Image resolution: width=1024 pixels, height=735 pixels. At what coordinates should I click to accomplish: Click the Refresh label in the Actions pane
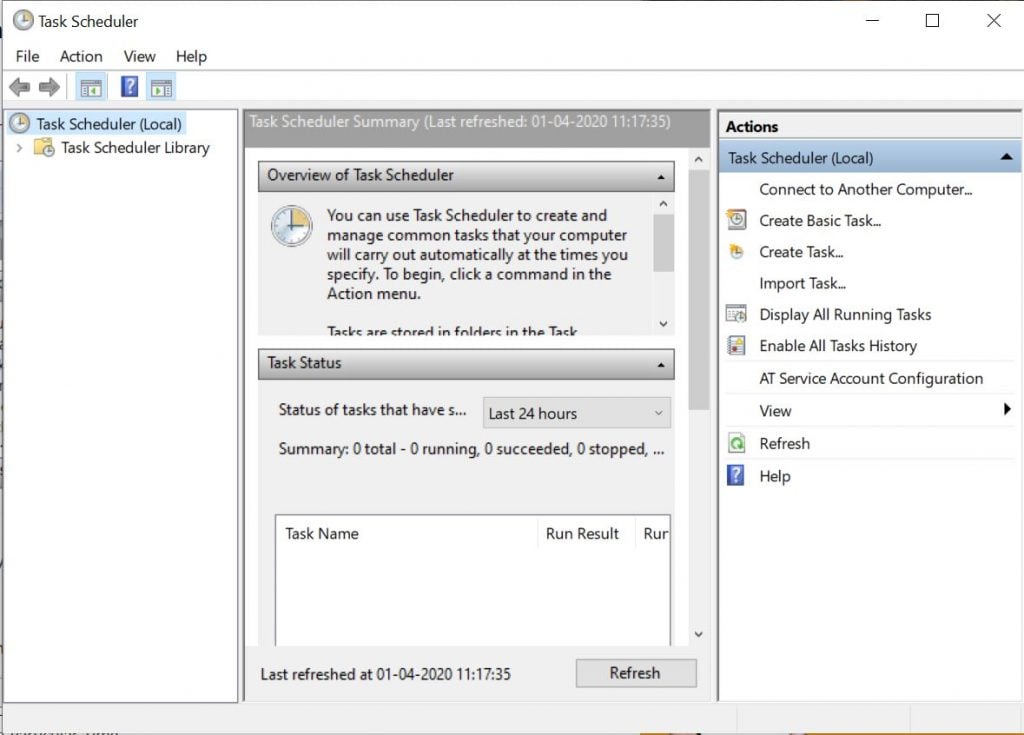(x=784, y=444)
